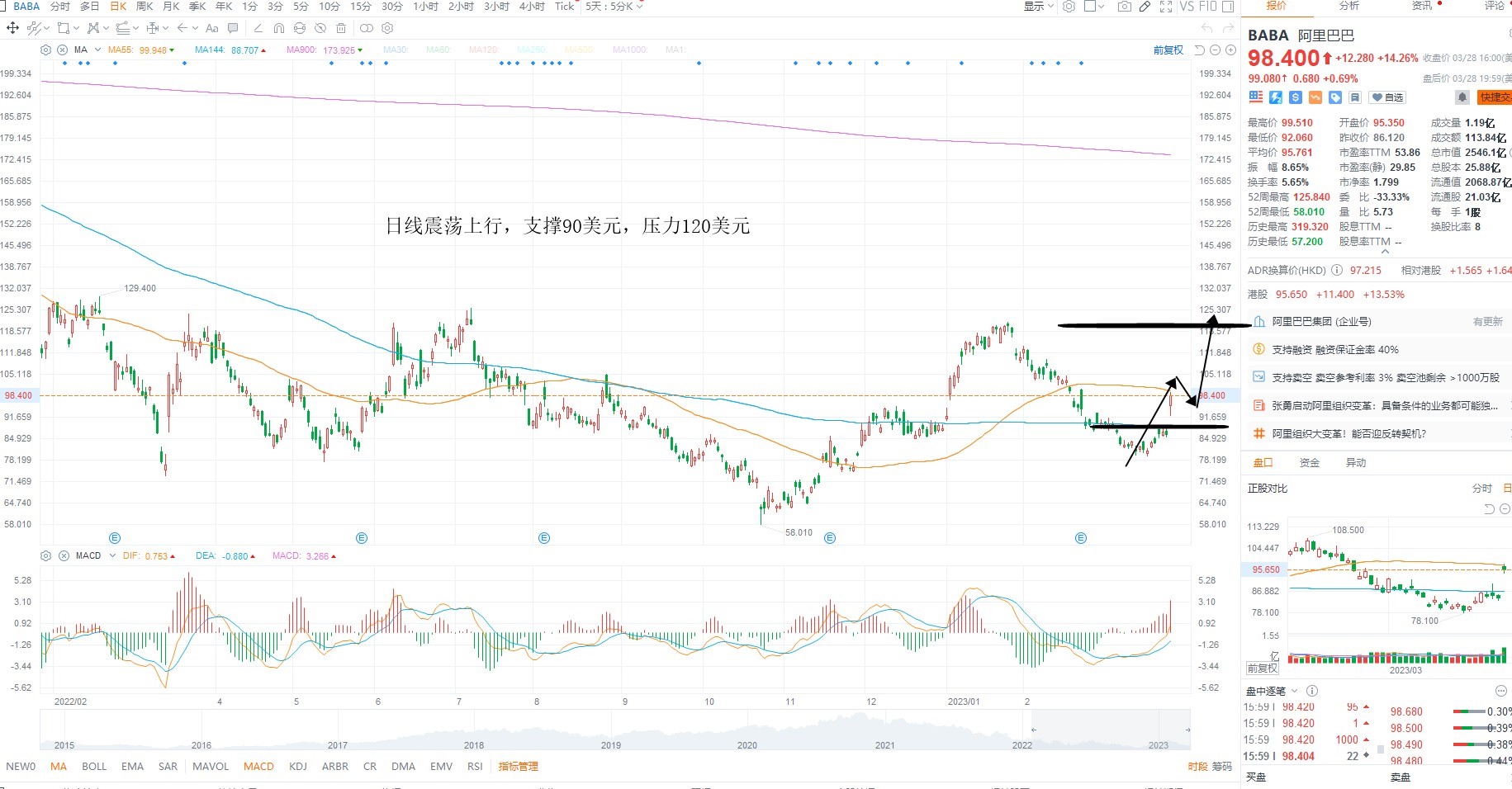Switch to the 周K weekly chart tab
The image size is (1512, 789).
click(x=145, y=7)
